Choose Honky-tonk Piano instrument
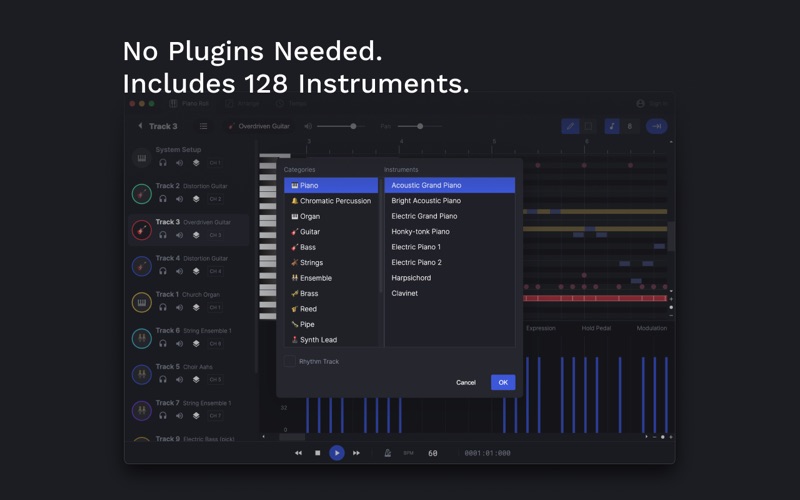Screen dimensions: 800x500 449,232
